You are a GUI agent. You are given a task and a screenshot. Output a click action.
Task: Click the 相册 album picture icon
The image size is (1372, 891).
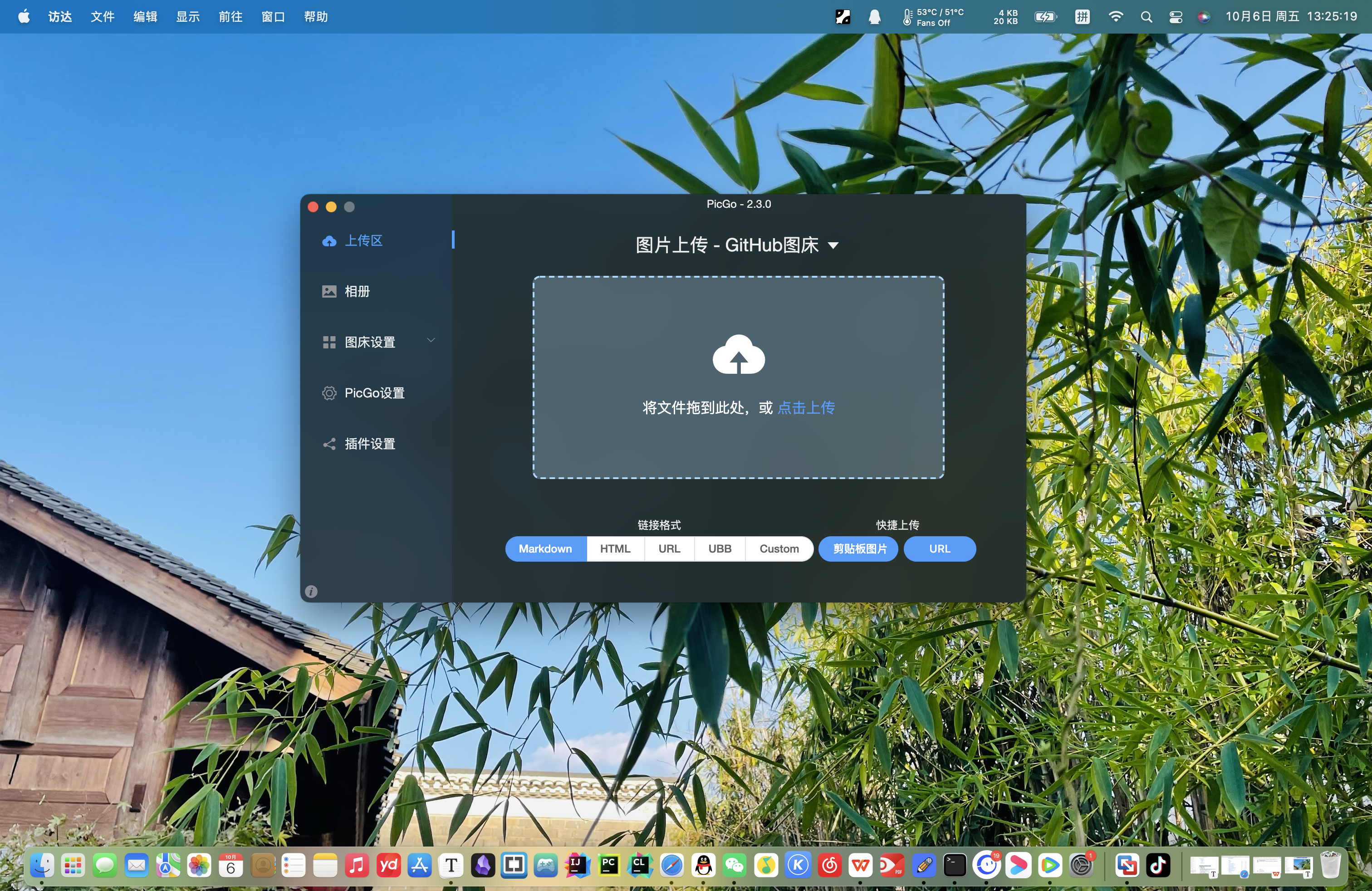[x=329, y=291]
